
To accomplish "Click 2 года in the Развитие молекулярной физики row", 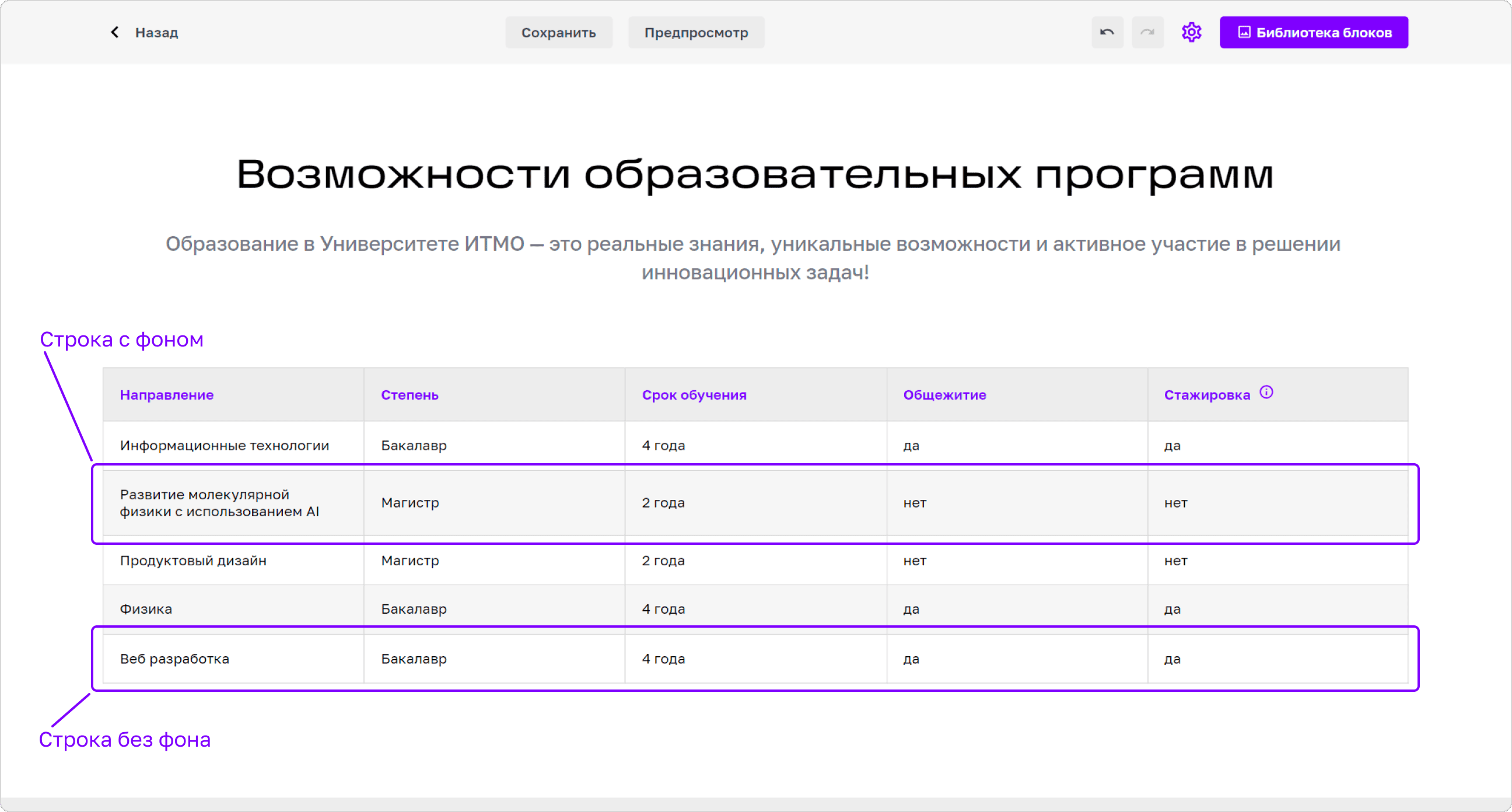I will [x=663, y=503].
